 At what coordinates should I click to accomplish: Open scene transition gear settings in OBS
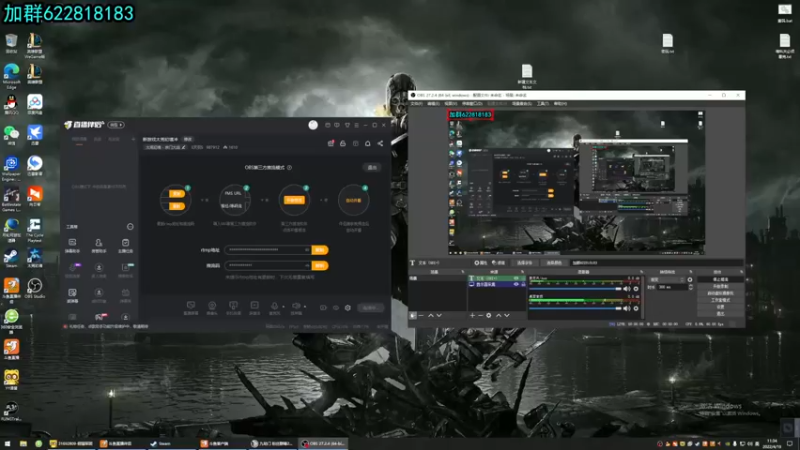click(690, 280)
